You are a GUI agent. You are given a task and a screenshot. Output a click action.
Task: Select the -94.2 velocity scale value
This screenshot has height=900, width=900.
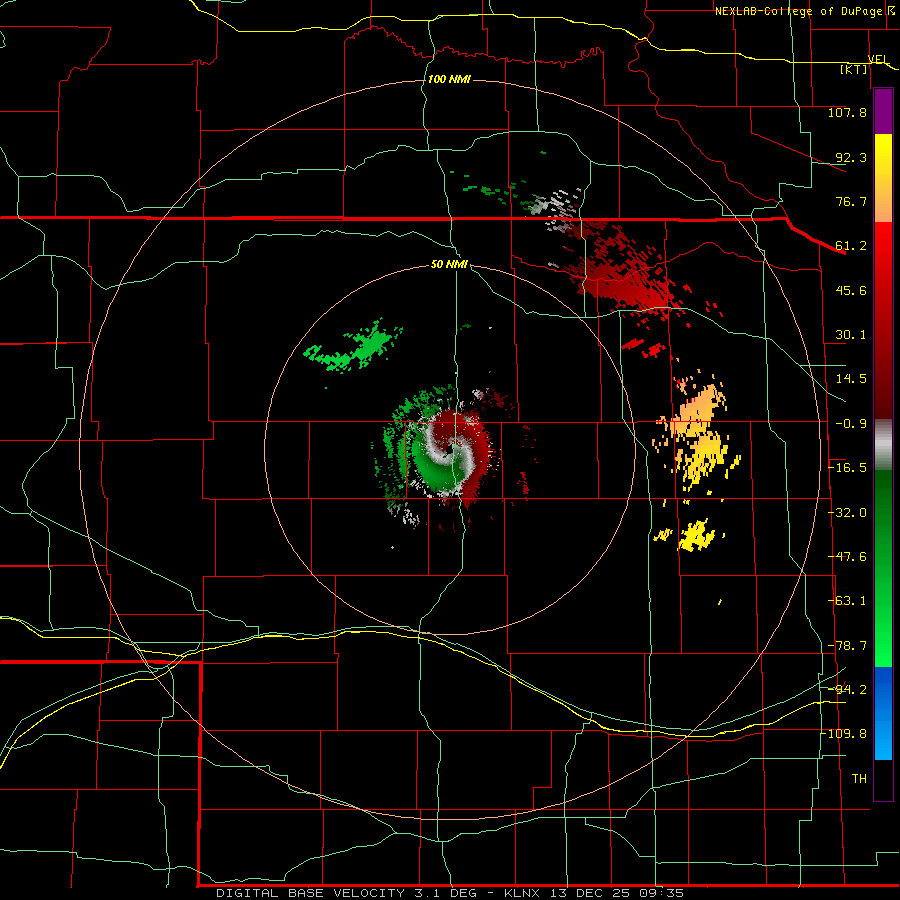pos(847,689)
